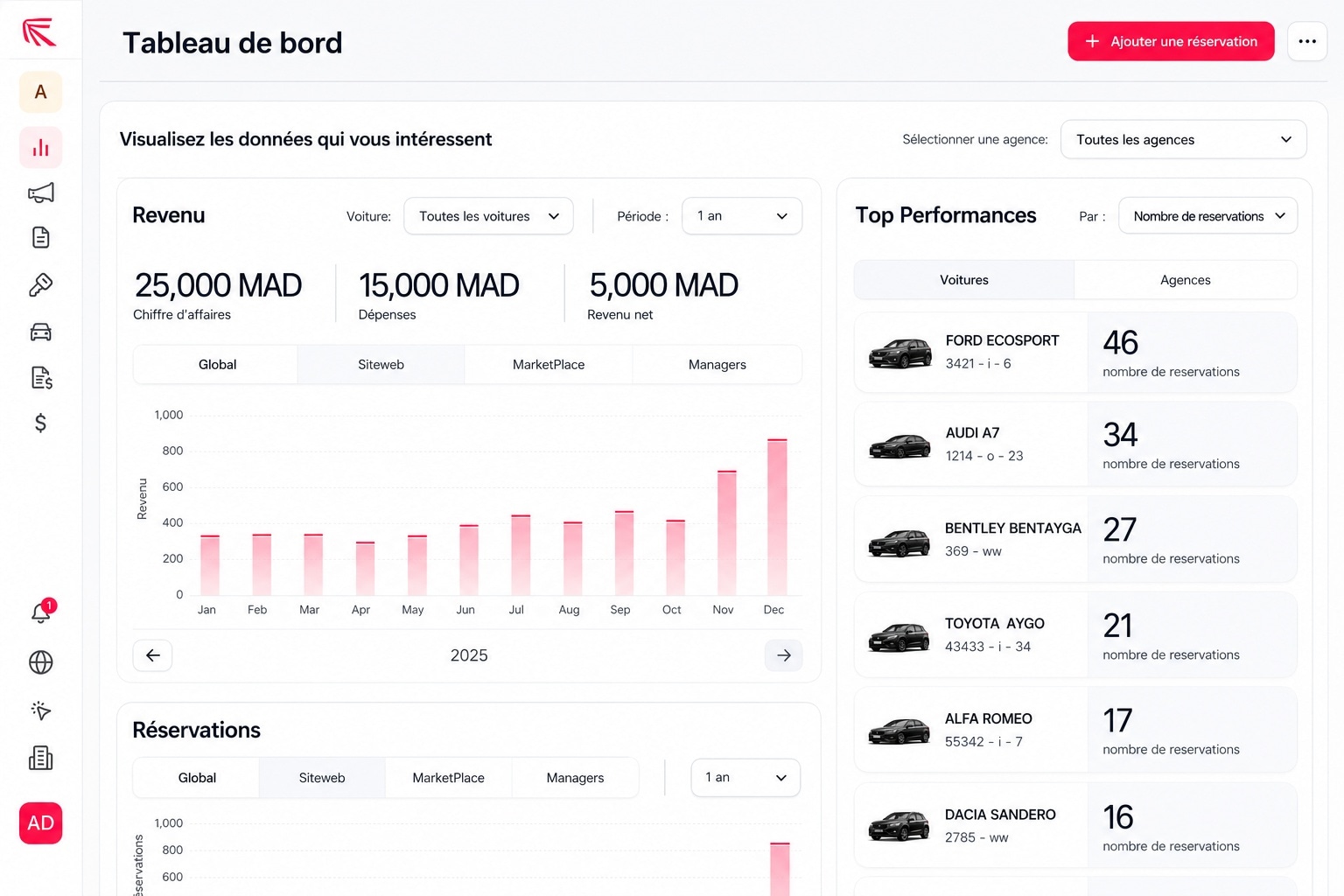Open the AD user avatar
The width and height of the screenshot is (1344, 896).
point(40,823)
